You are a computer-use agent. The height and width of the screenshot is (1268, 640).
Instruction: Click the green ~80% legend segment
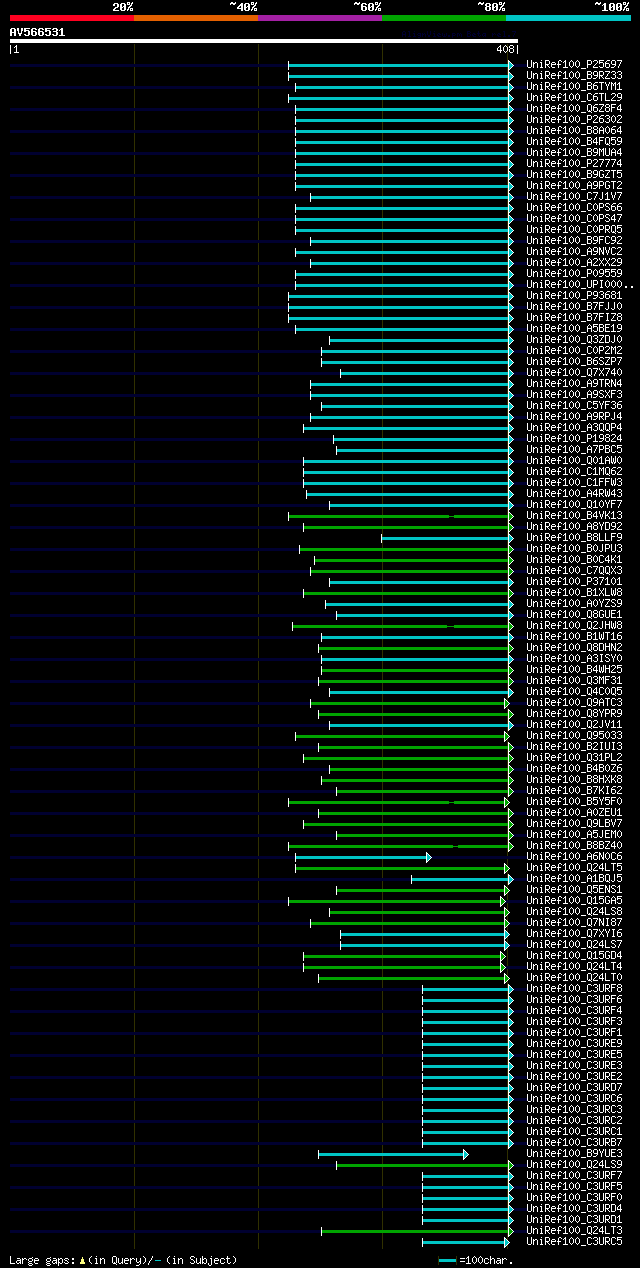[444, 17]
